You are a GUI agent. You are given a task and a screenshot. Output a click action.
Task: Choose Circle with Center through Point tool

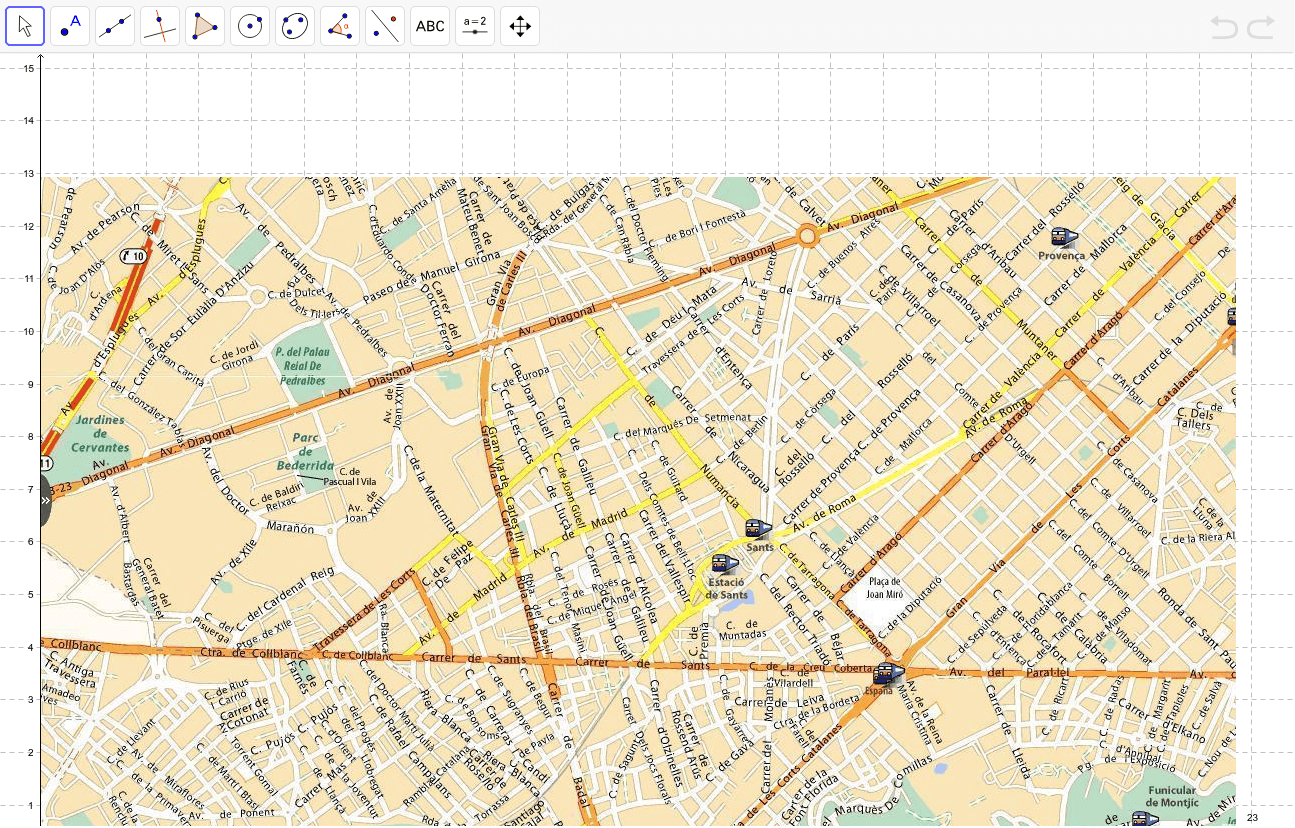pyautogui.click(x=250, y=26)
